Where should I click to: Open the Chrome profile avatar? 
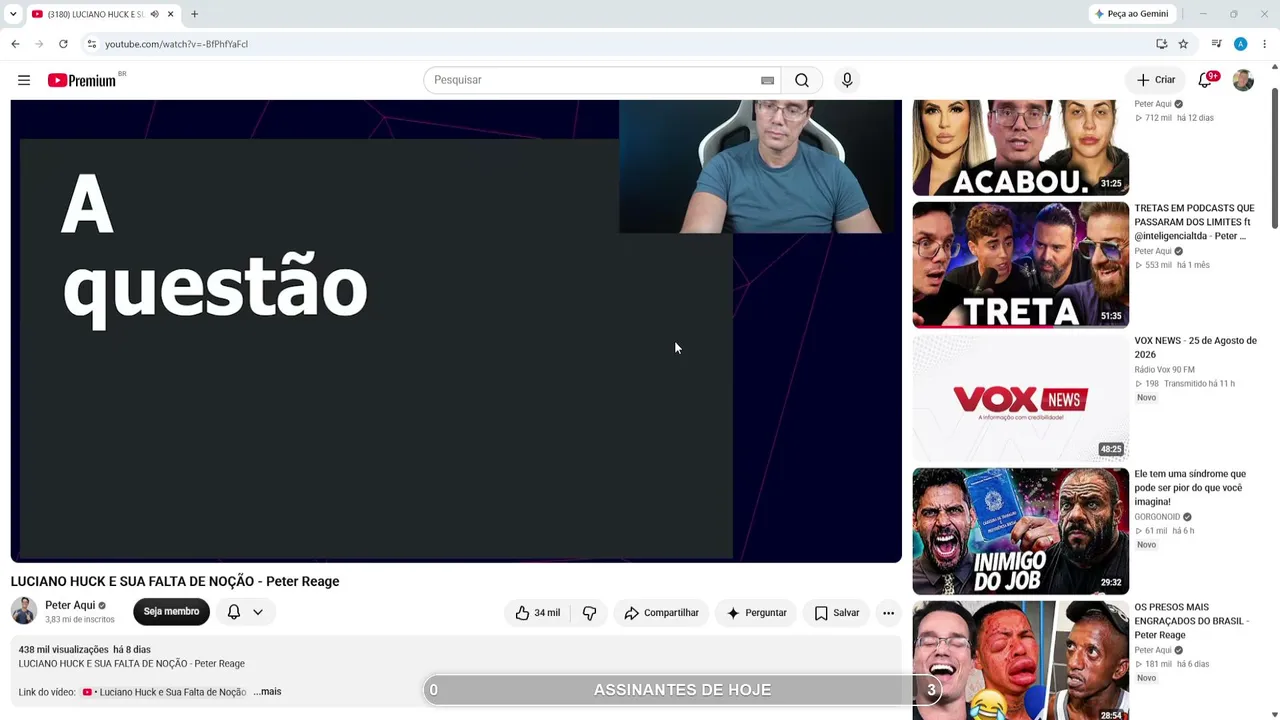coord(1240,44)
